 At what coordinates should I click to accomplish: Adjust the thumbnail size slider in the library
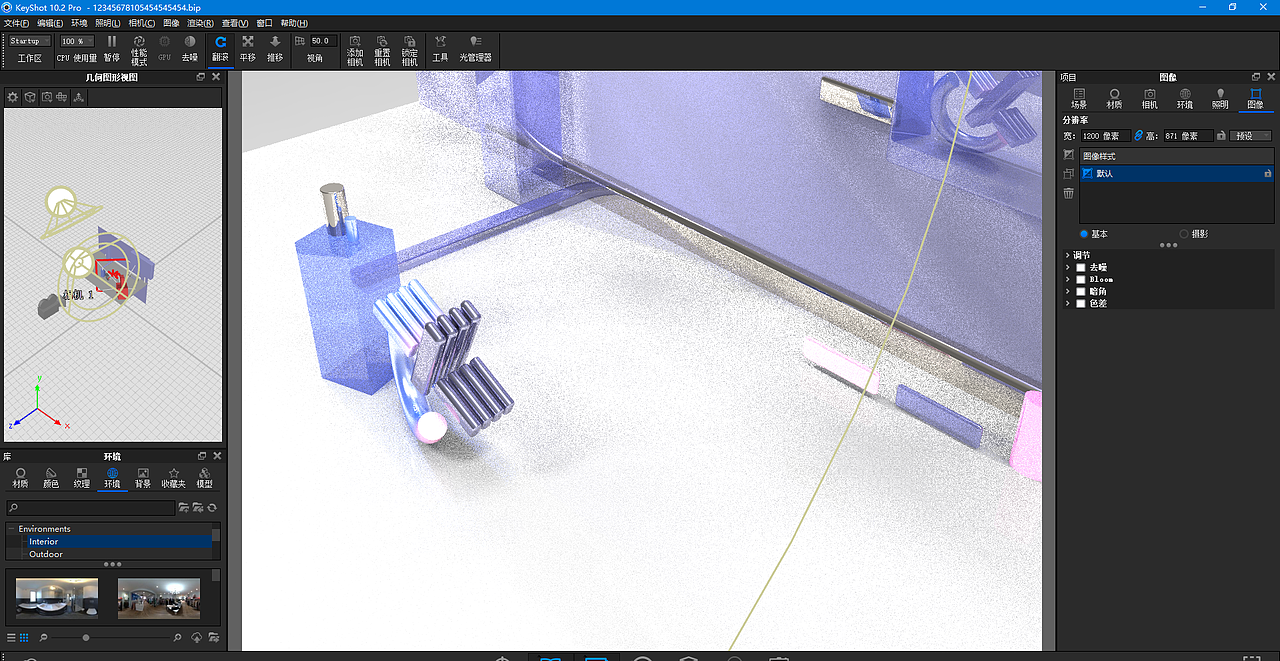point(86,637)
